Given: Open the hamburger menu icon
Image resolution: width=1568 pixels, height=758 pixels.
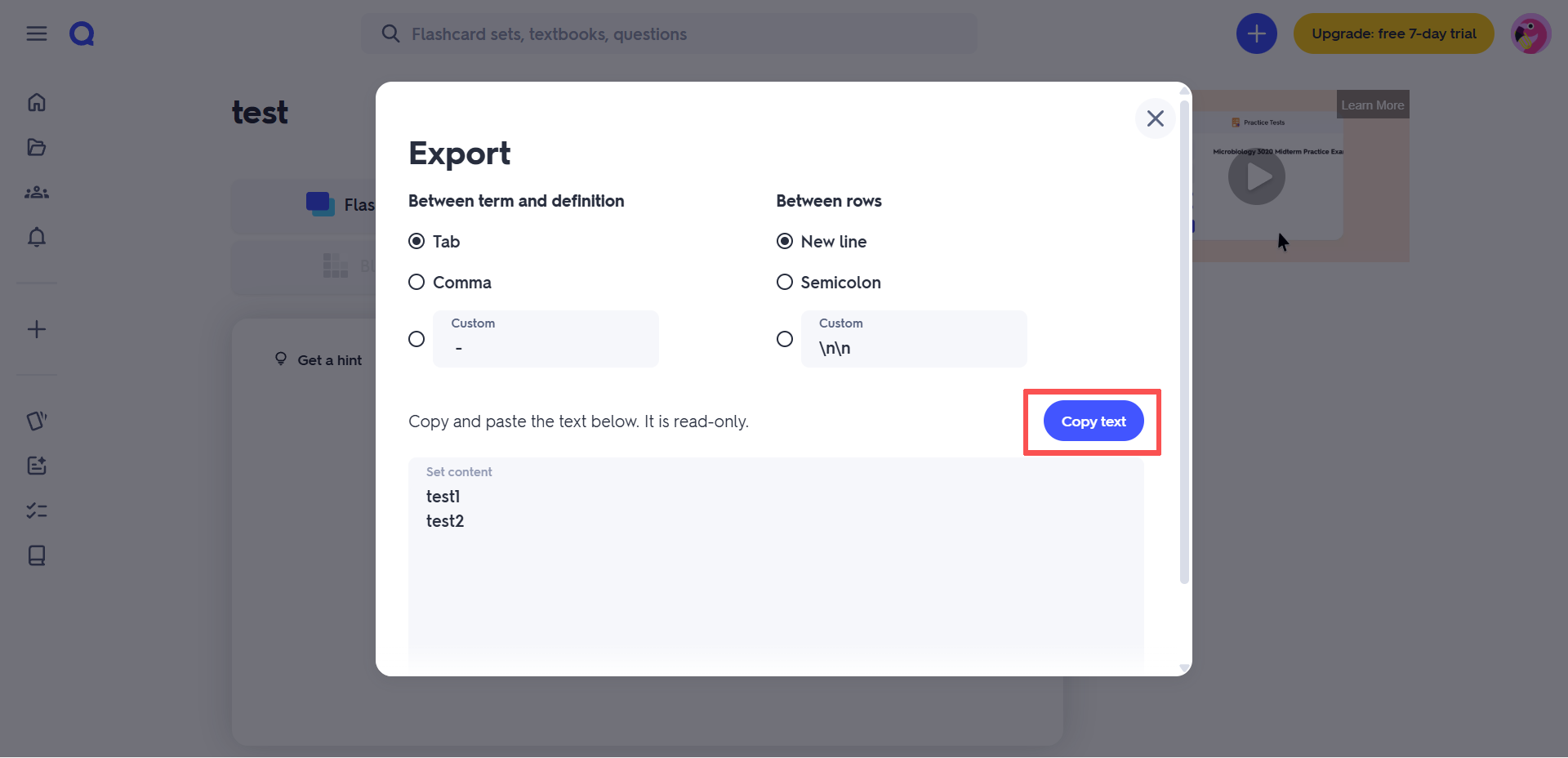Looking at the screenshot, I should [x=37, y=33].
